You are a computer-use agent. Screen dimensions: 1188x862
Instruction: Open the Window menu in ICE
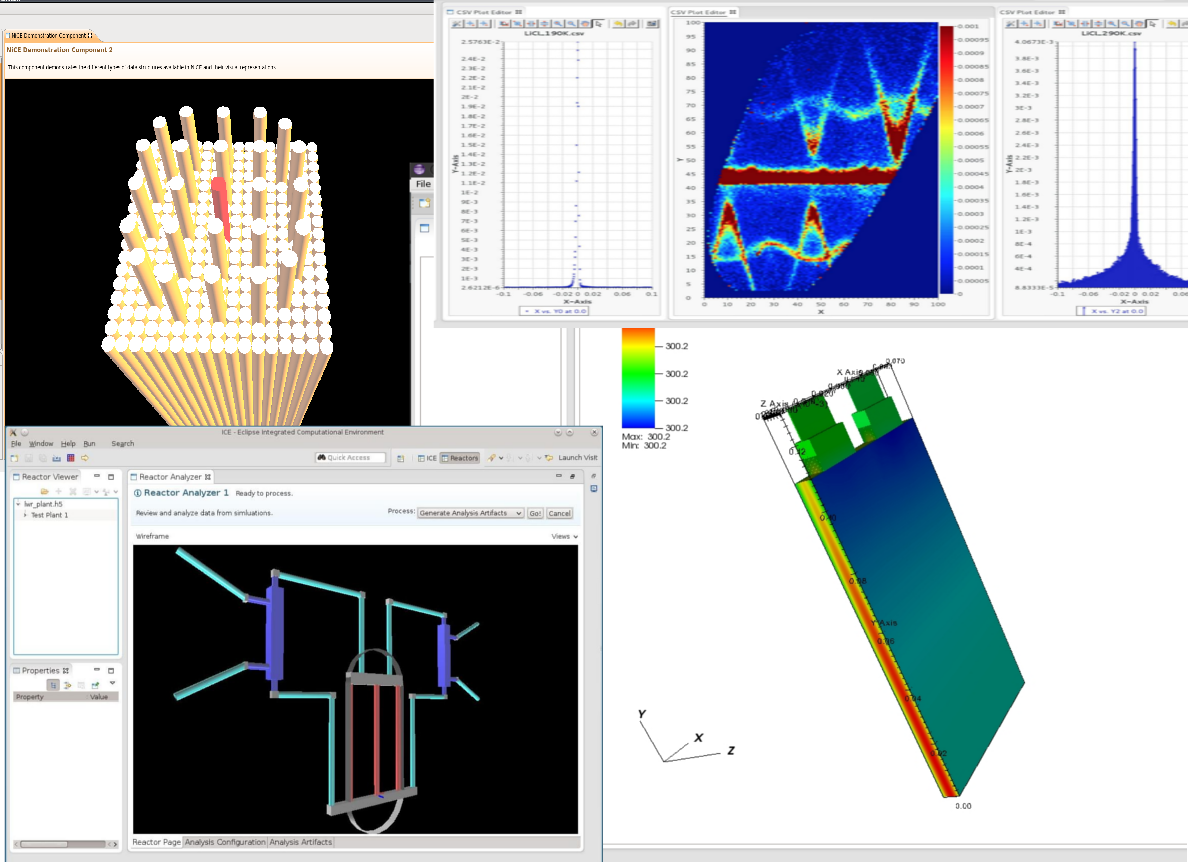(41, 443)
